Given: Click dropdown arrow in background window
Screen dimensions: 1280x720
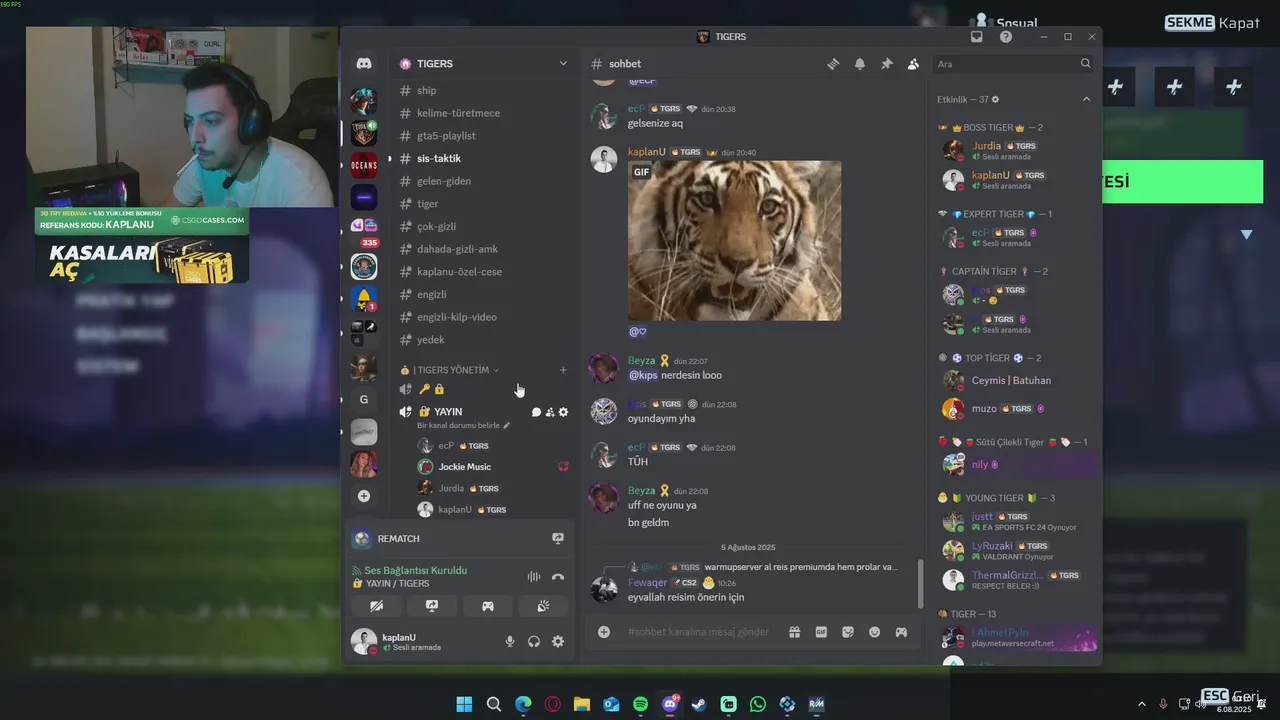Looking at the screenshot, I should coord(1247,234).
